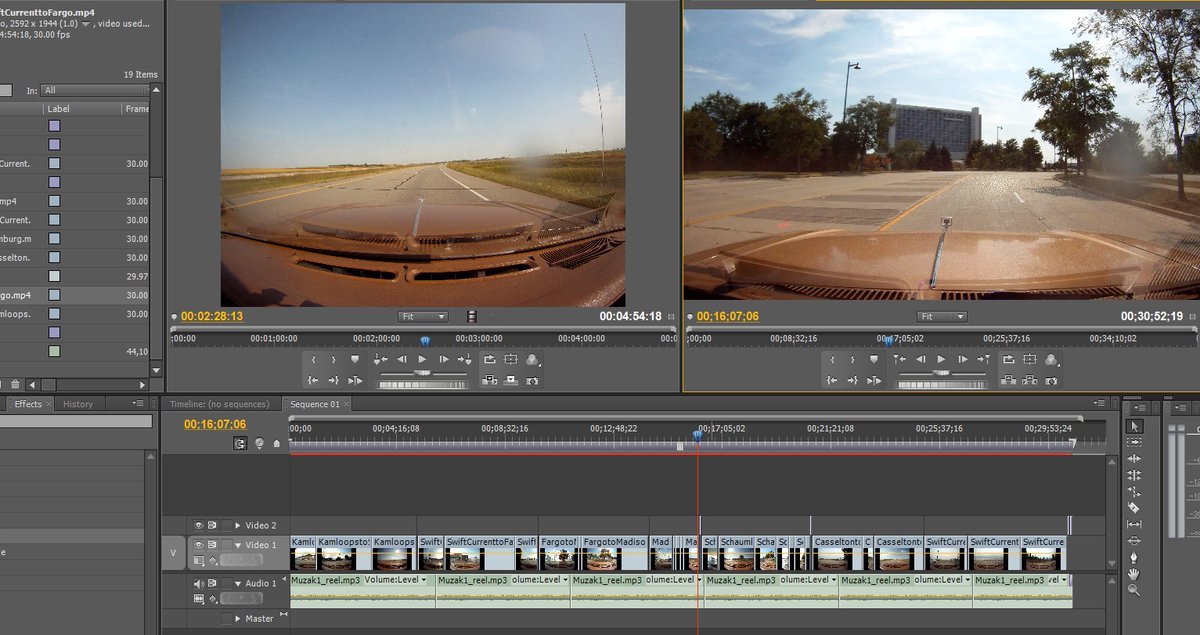1200x635 pixels.
Task: Hide the Video 1 track output
Action: pyautogui.click(x=199, y=545)
